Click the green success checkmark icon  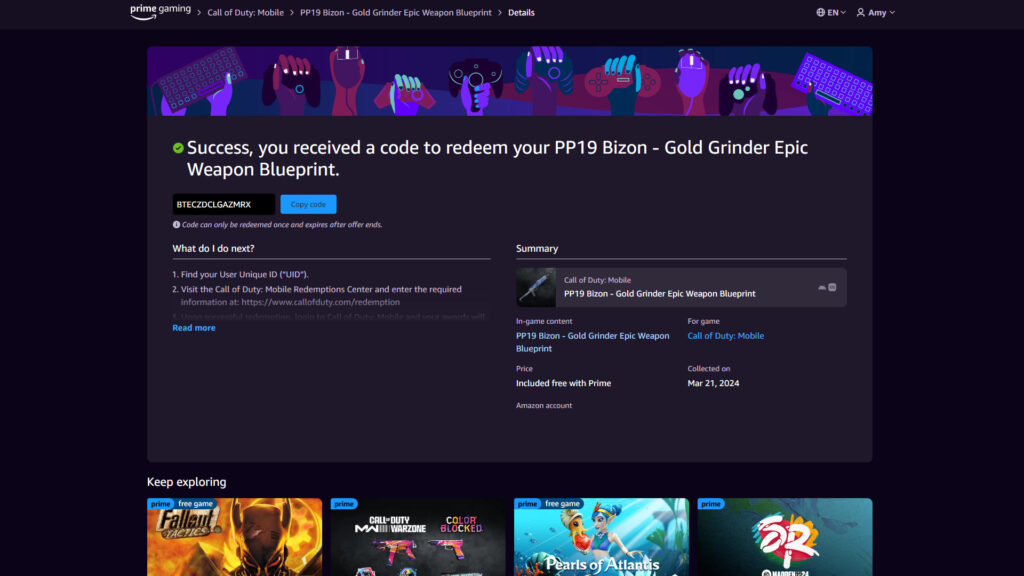pos(178,148)
